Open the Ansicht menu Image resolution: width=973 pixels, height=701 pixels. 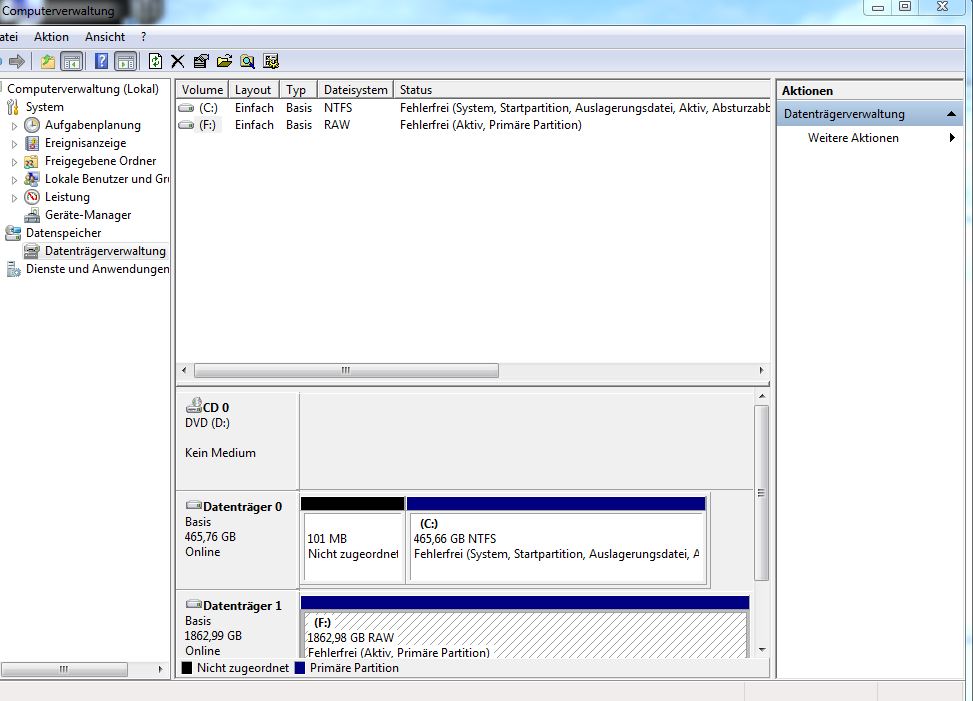pyautogui.click(x=105, y=37)
